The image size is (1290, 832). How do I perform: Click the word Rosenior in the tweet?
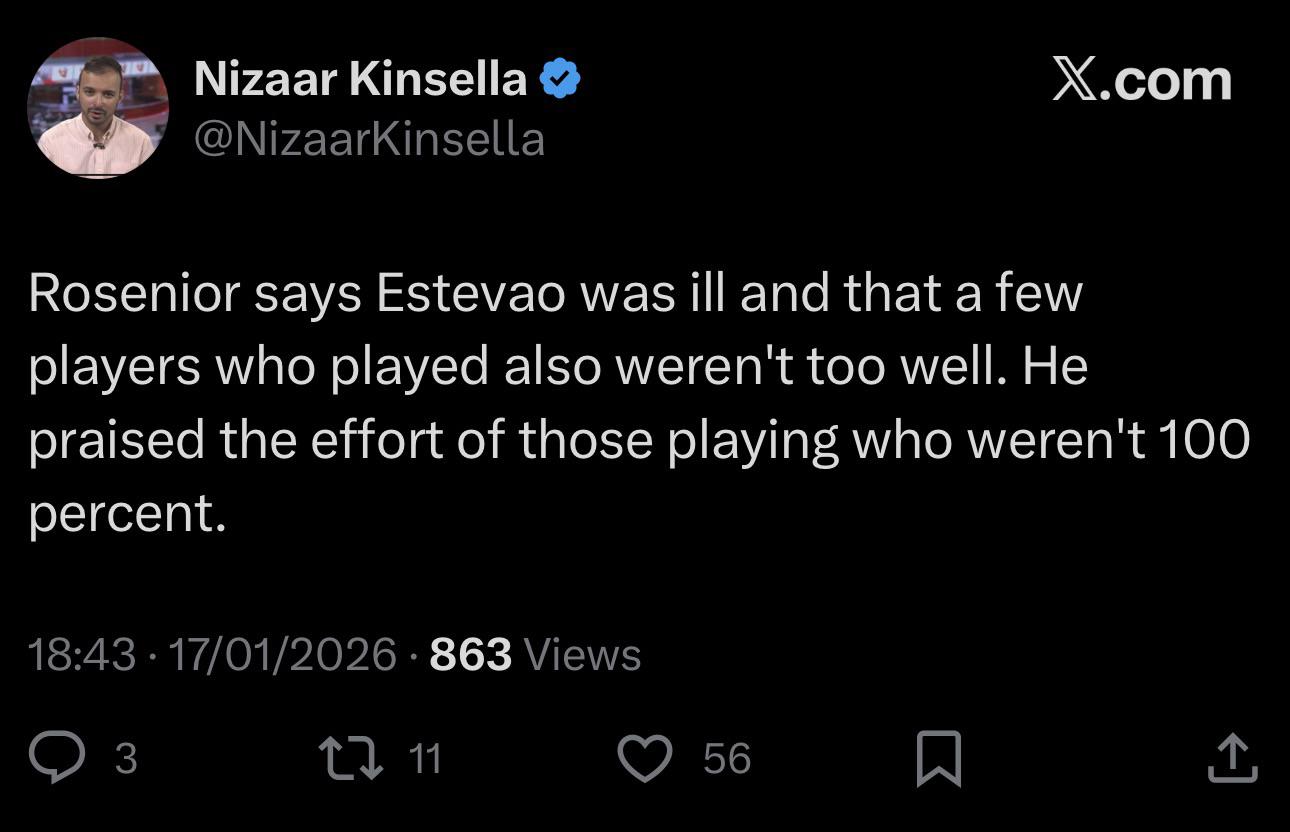point(134,294)
